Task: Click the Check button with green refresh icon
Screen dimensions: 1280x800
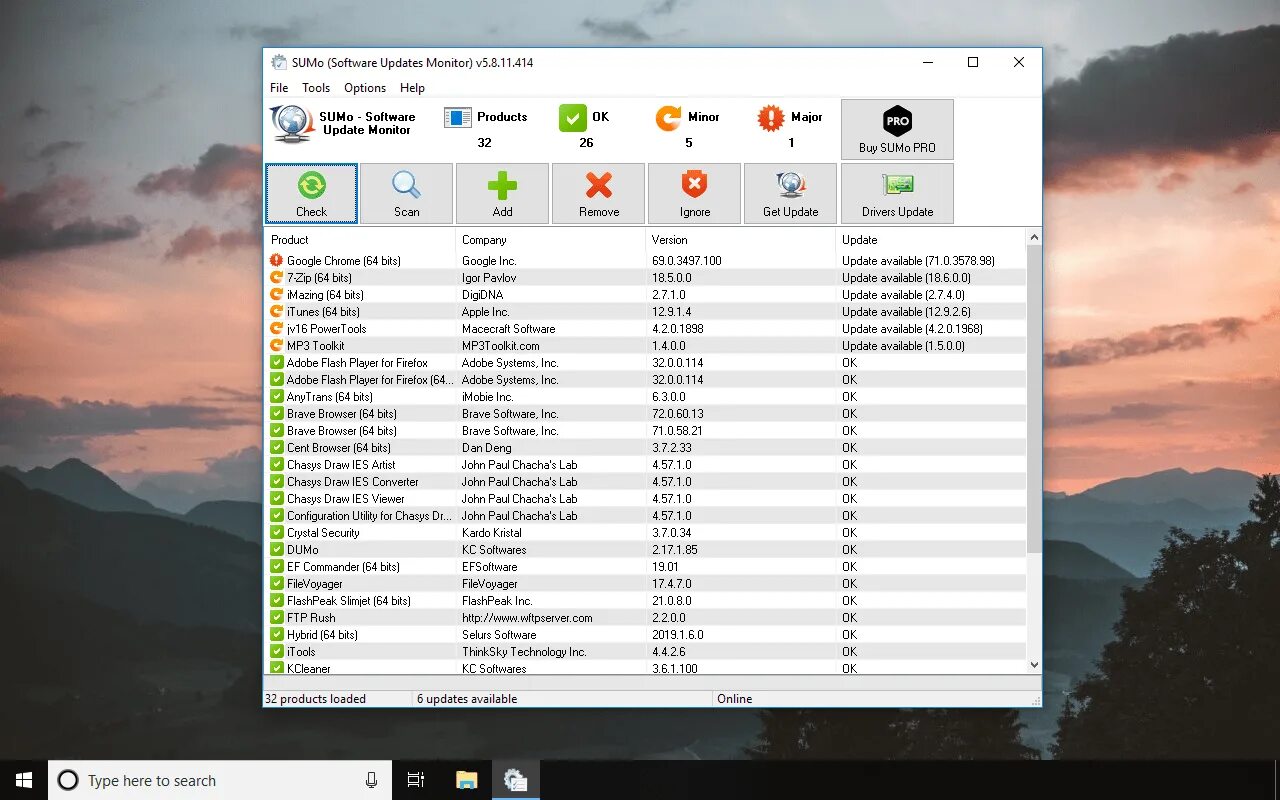Action: [x=311, y=193]
